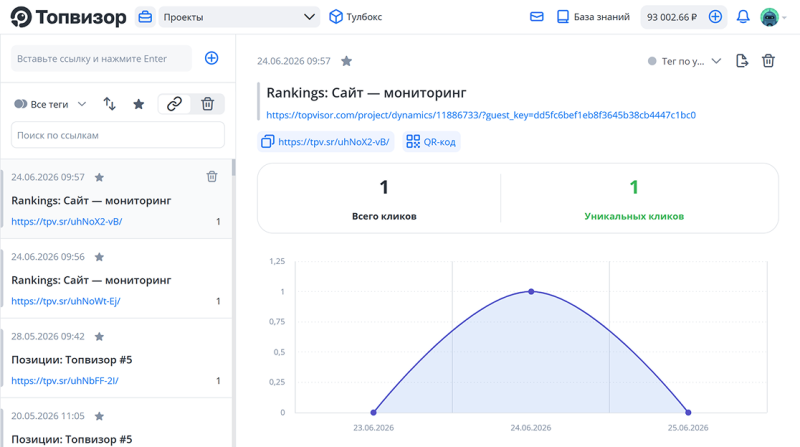
Task: Click the balance top-up plus icon
Action: (715, 17)
